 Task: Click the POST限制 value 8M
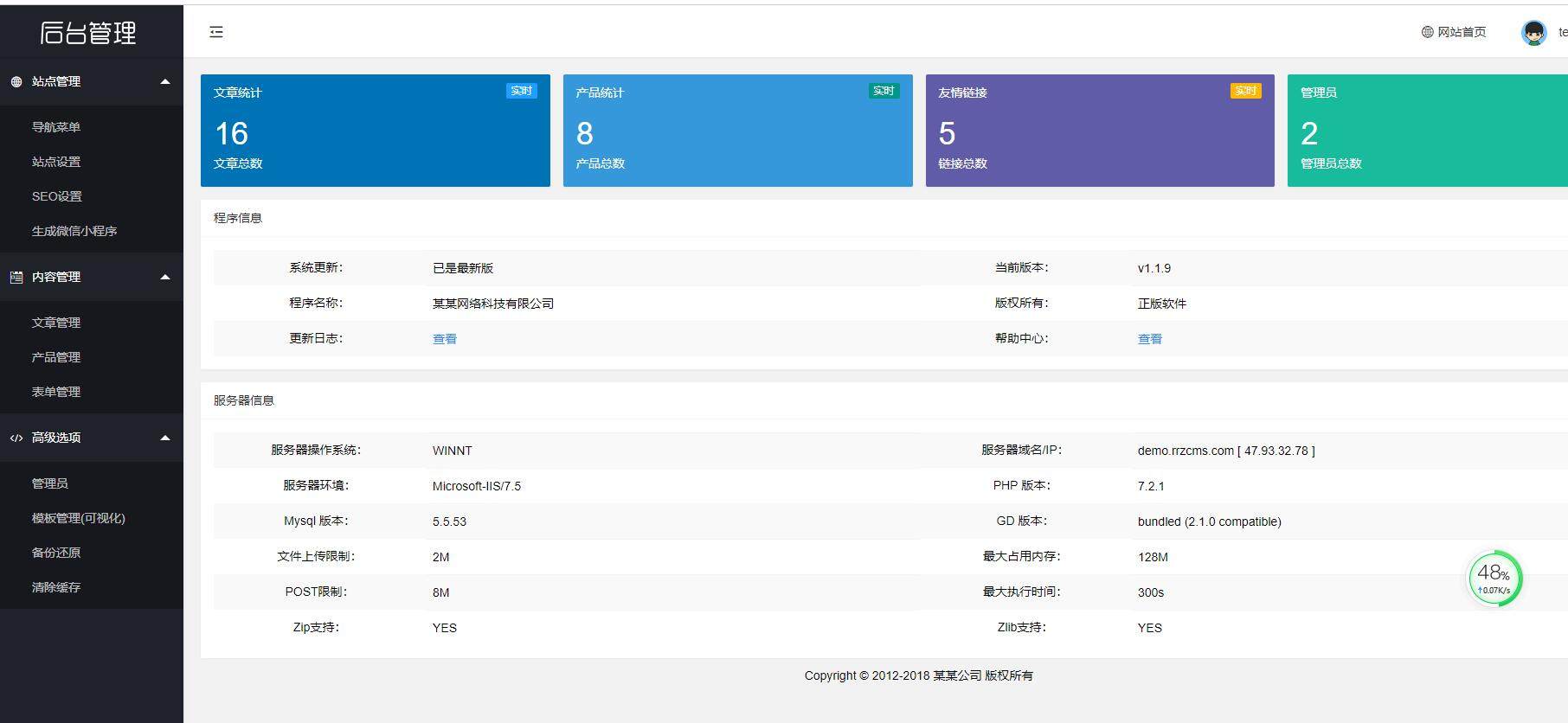tap(441, 592)
